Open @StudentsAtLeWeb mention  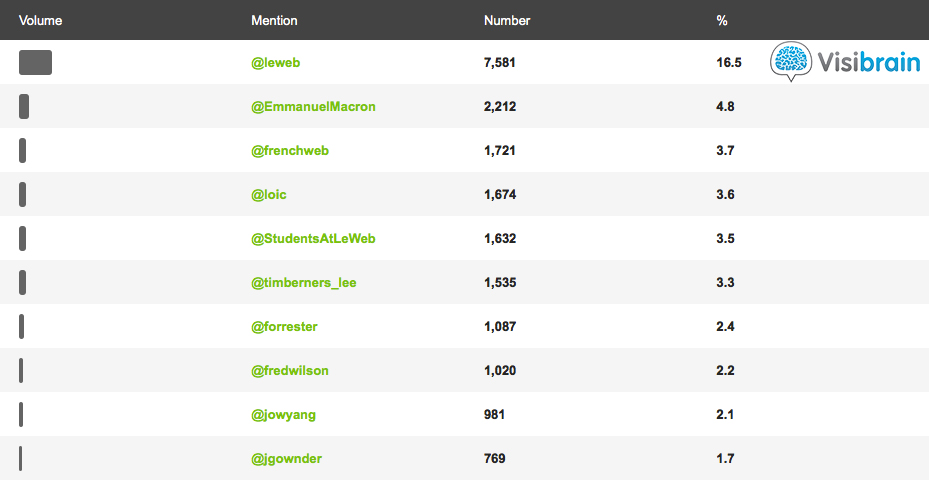313,239
